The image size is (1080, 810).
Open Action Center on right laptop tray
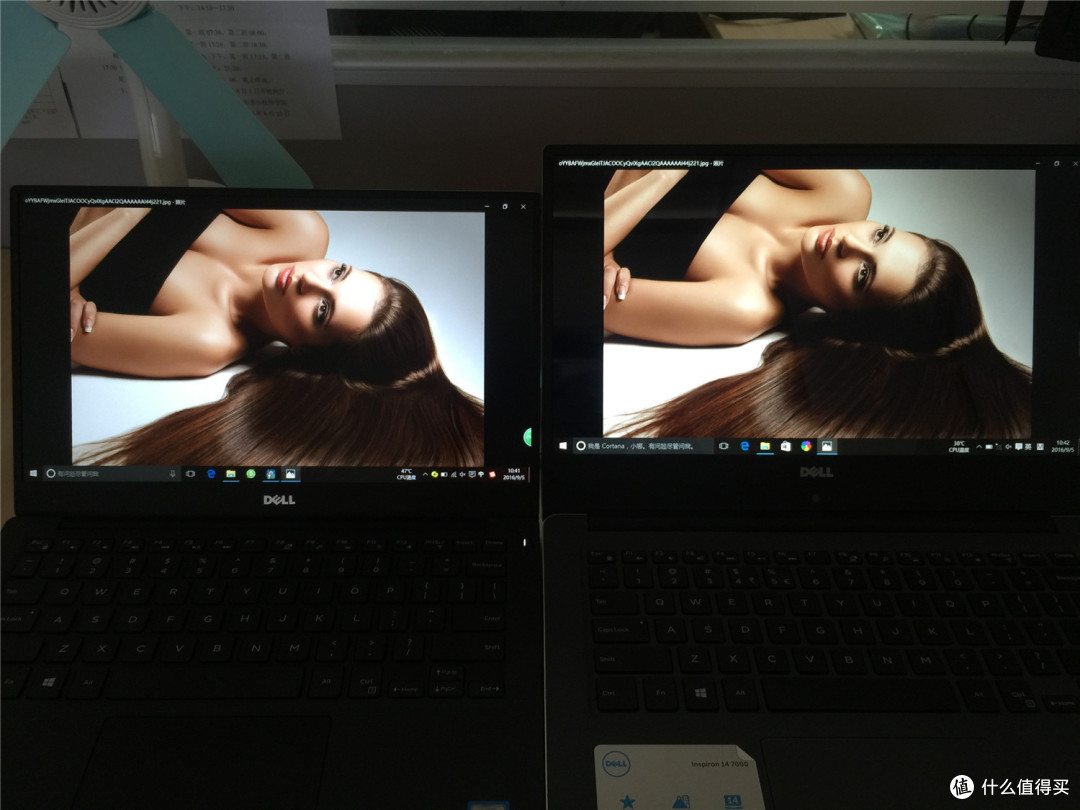(x=1019, y=447)
